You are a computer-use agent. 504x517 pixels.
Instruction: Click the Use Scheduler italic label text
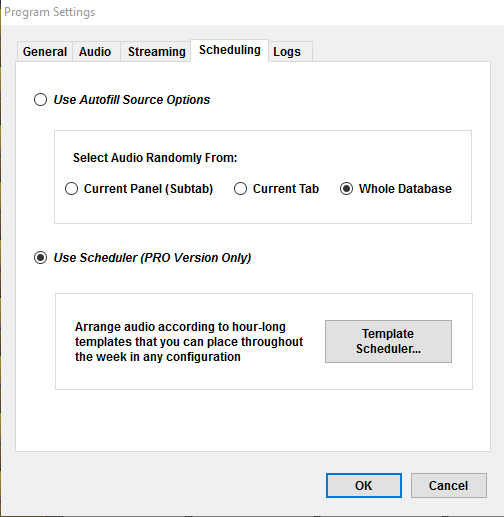pyautogui.click(x=152, y=258)
